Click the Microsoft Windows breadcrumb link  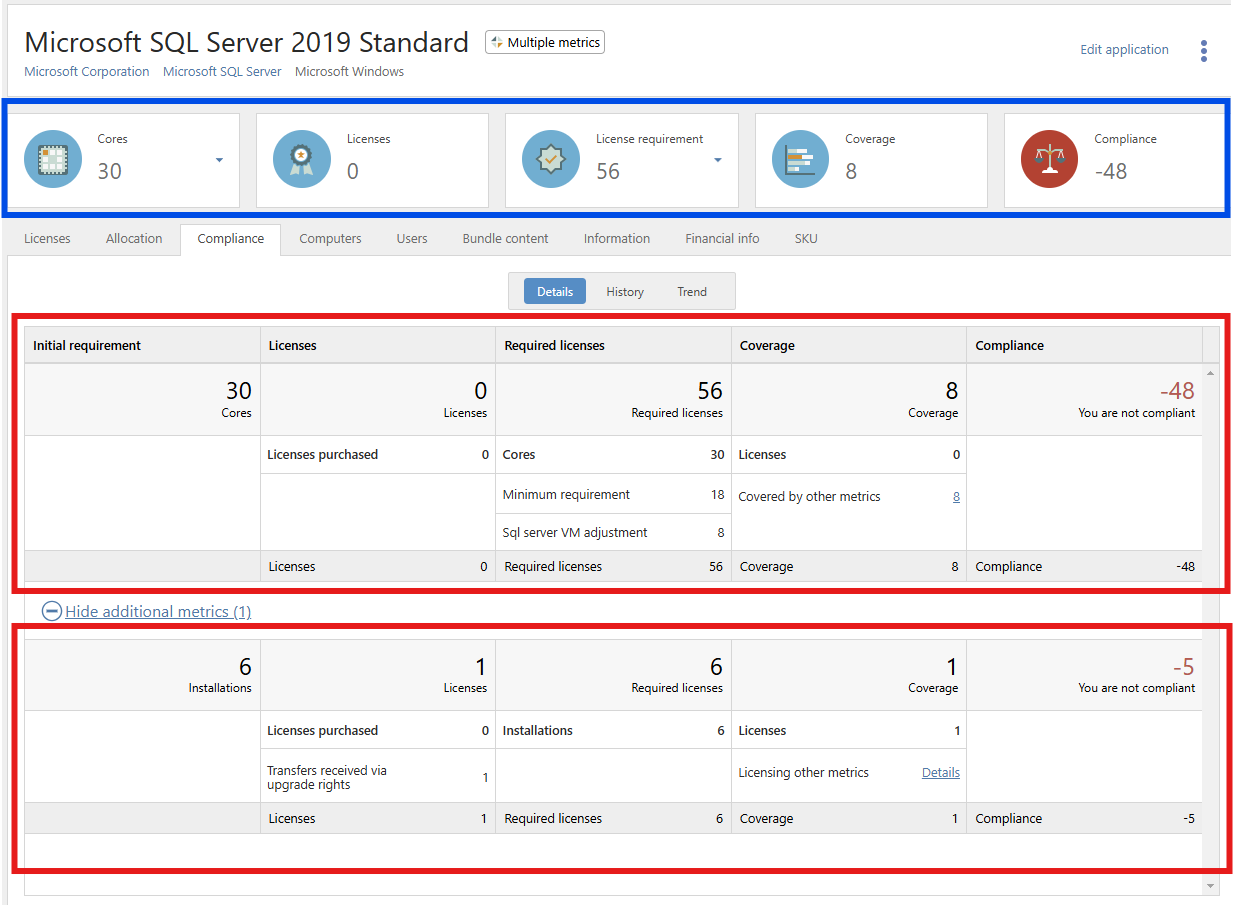coord(350,71)
